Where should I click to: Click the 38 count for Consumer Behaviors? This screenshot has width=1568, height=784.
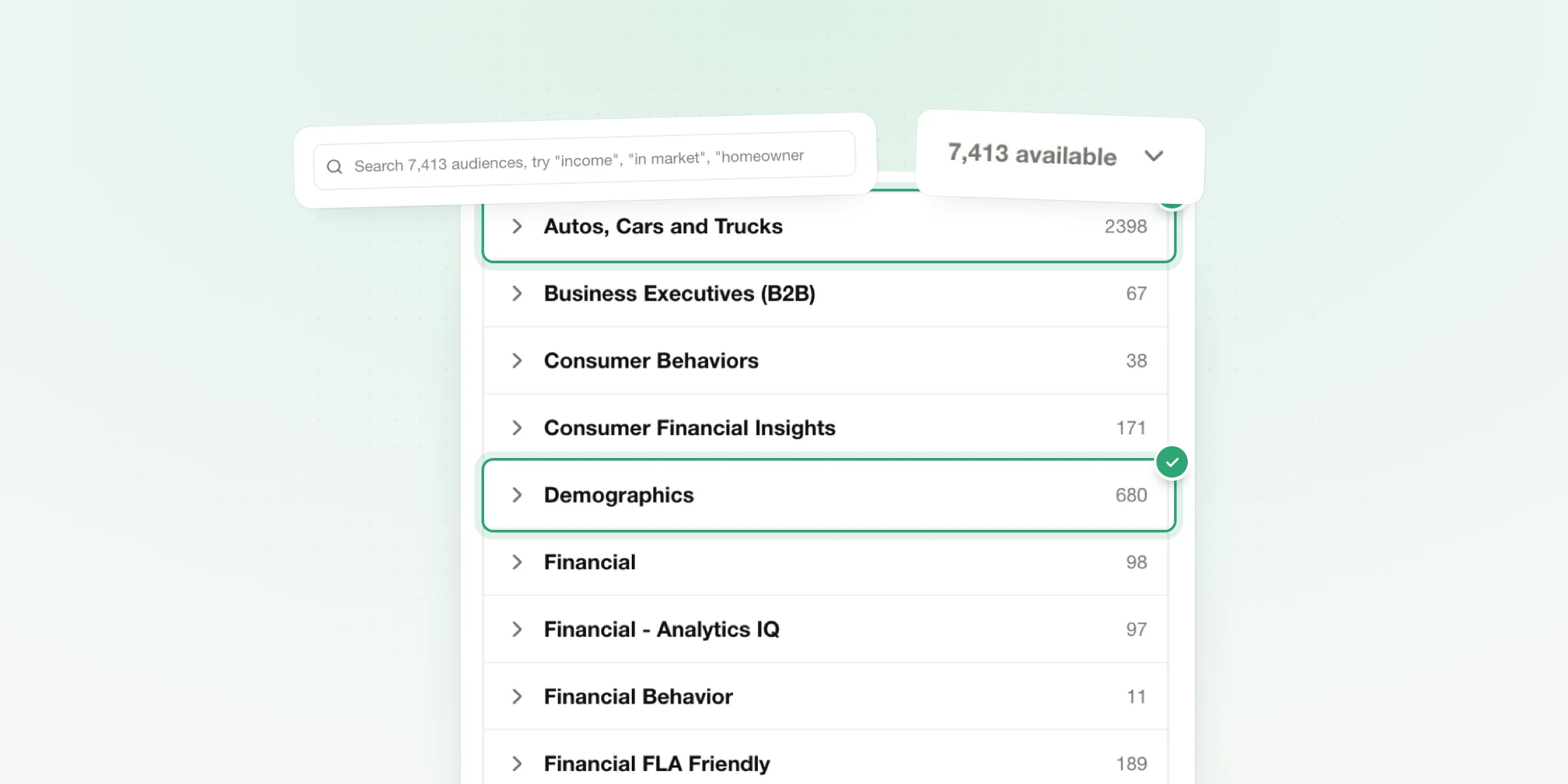pos(1136,361)
